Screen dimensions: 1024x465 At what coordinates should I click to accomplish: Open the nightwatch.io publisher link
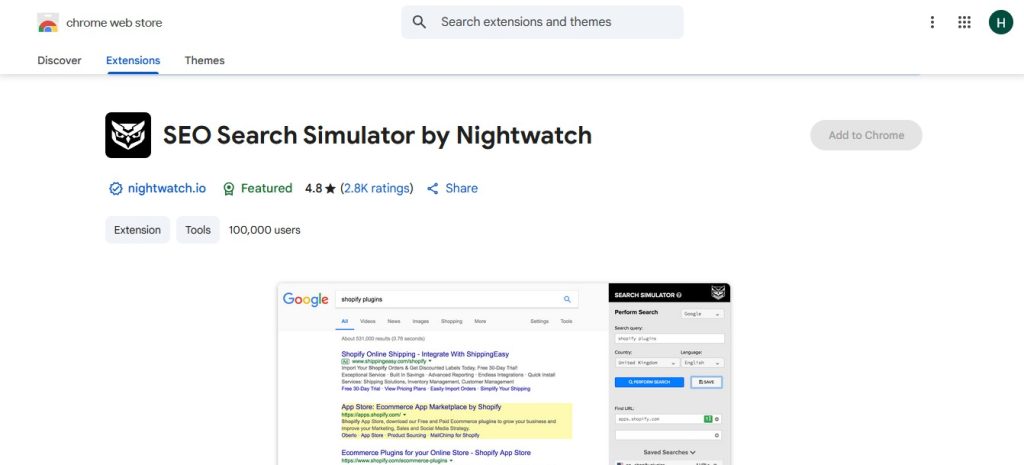[x=167, y=189]
